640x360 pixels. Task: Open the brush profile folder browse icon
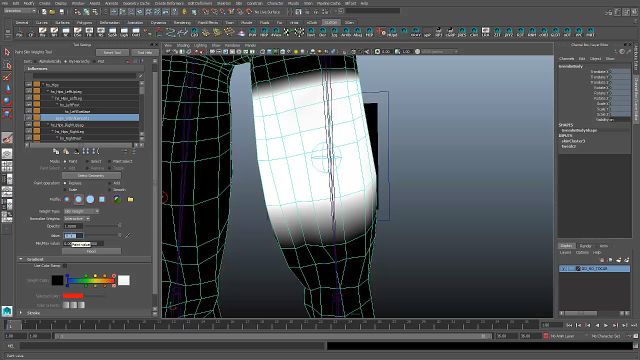click(130, 200)
